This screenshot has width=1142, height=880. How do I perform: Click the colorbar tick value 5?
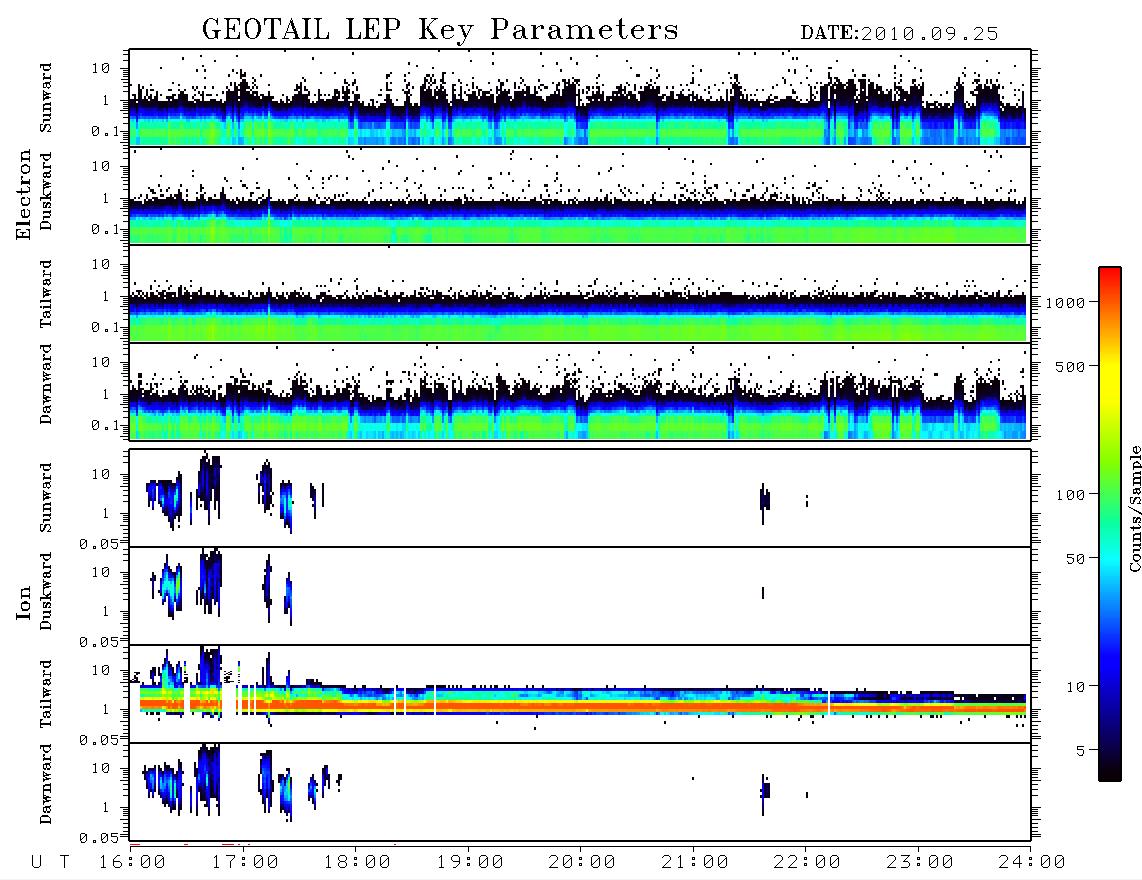1080,750
